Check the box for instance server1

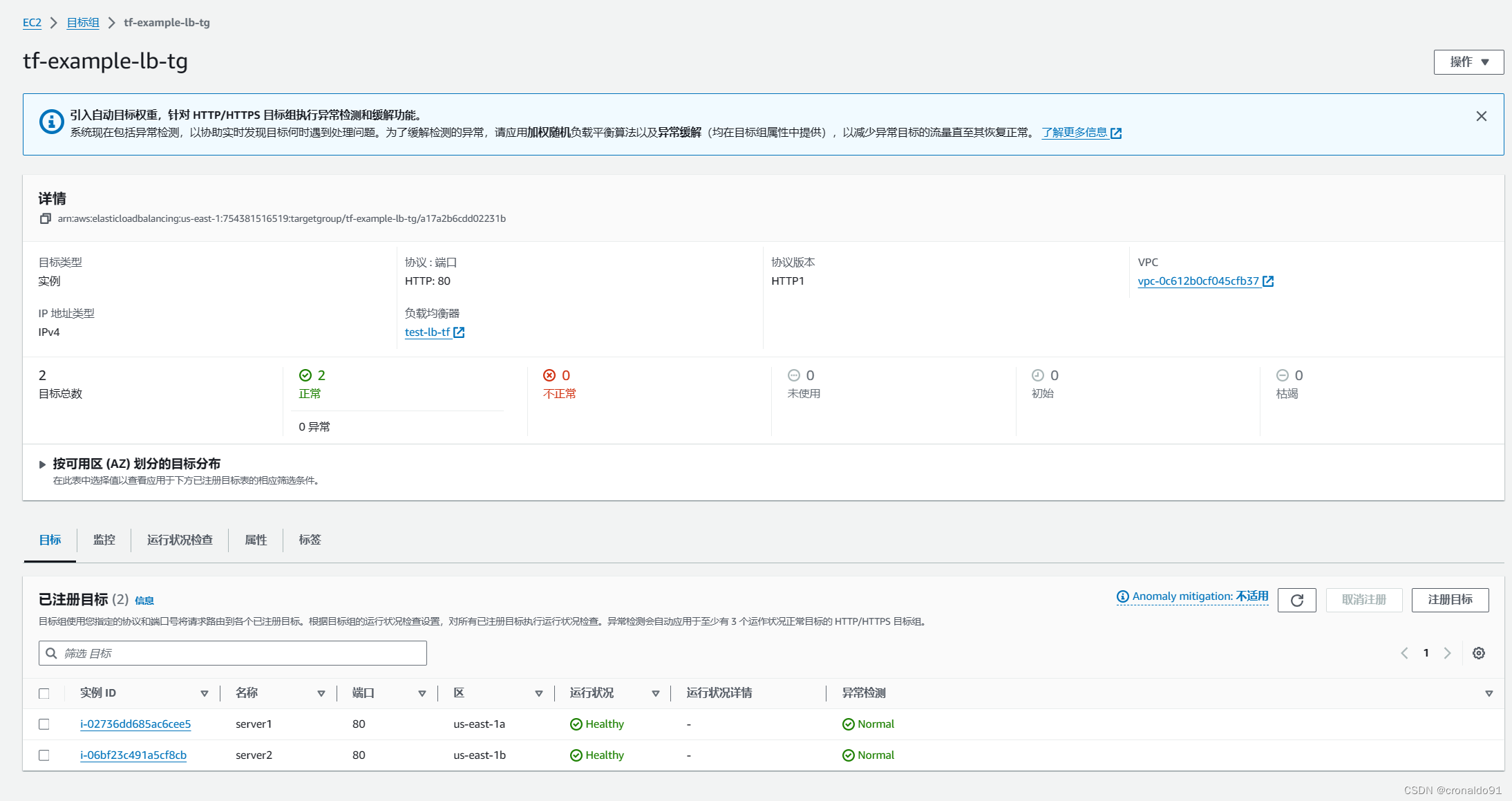pos(44,724)
